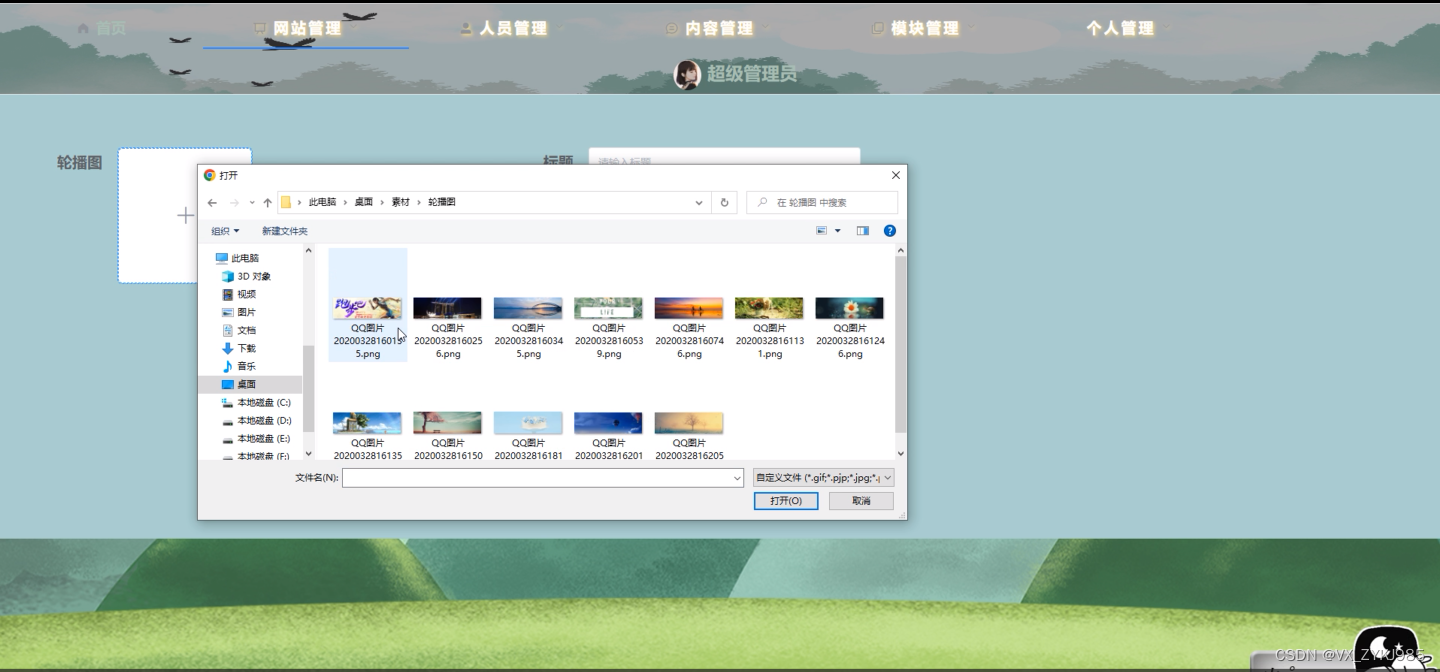Go up one folder level

[267, 202]
